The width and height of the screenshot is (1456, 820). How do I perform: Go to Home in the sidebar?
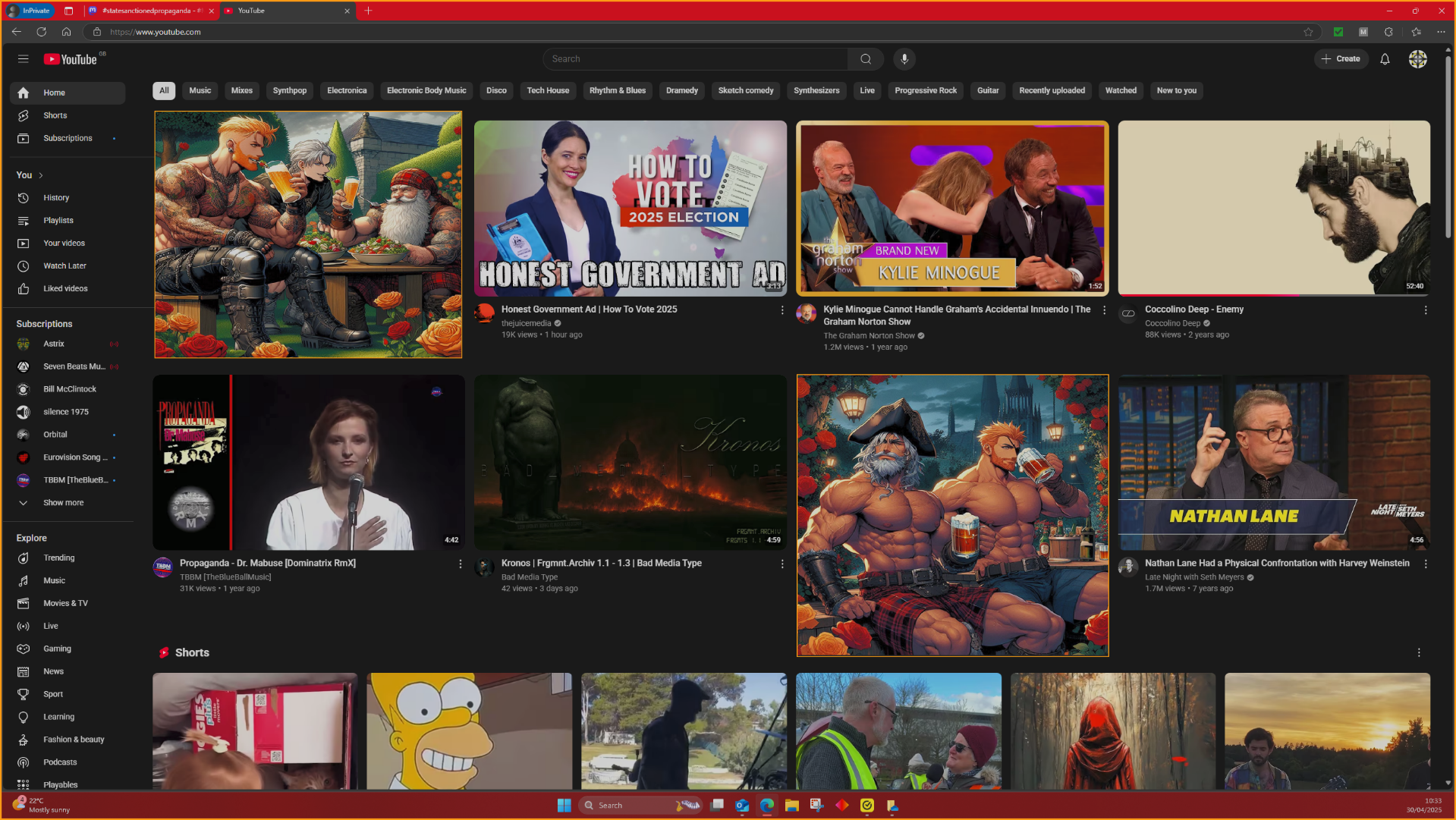click(68, 93)
